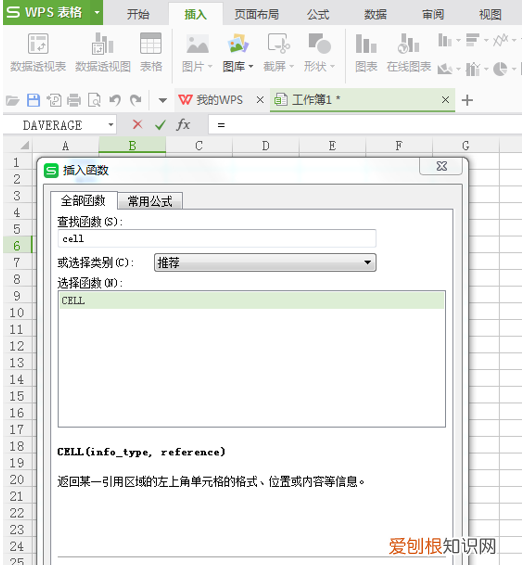Open the 开始 ribbon tab
The width and height of the screenshot is (522, 565).
click(138, 14)
